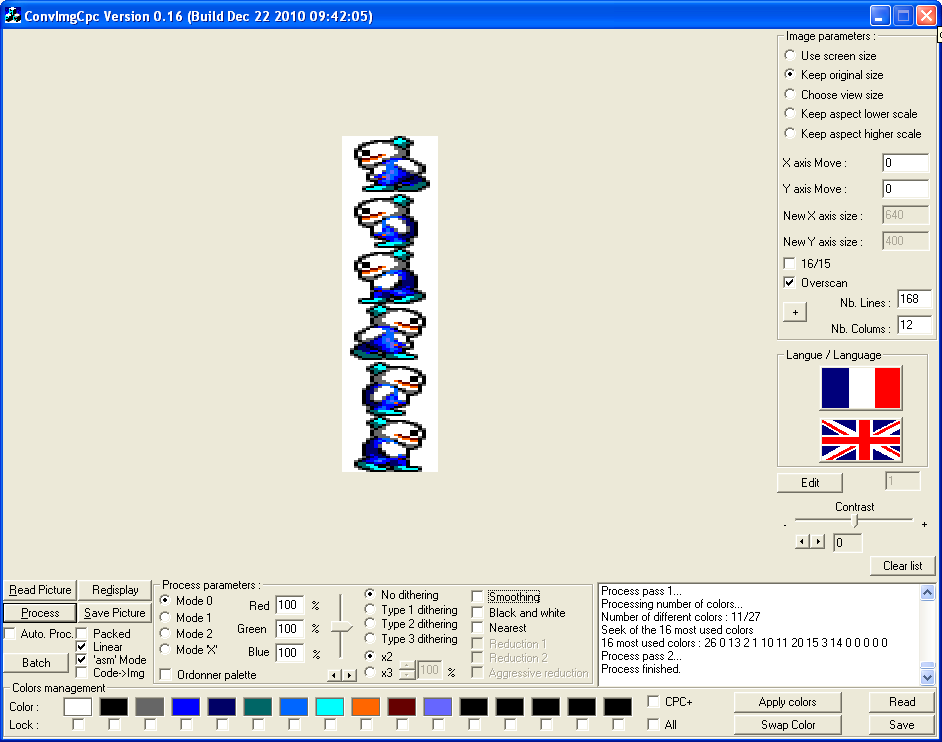942x742 pixels.
Task: Click the cyan color swatch
Action: tap(330, 707)
